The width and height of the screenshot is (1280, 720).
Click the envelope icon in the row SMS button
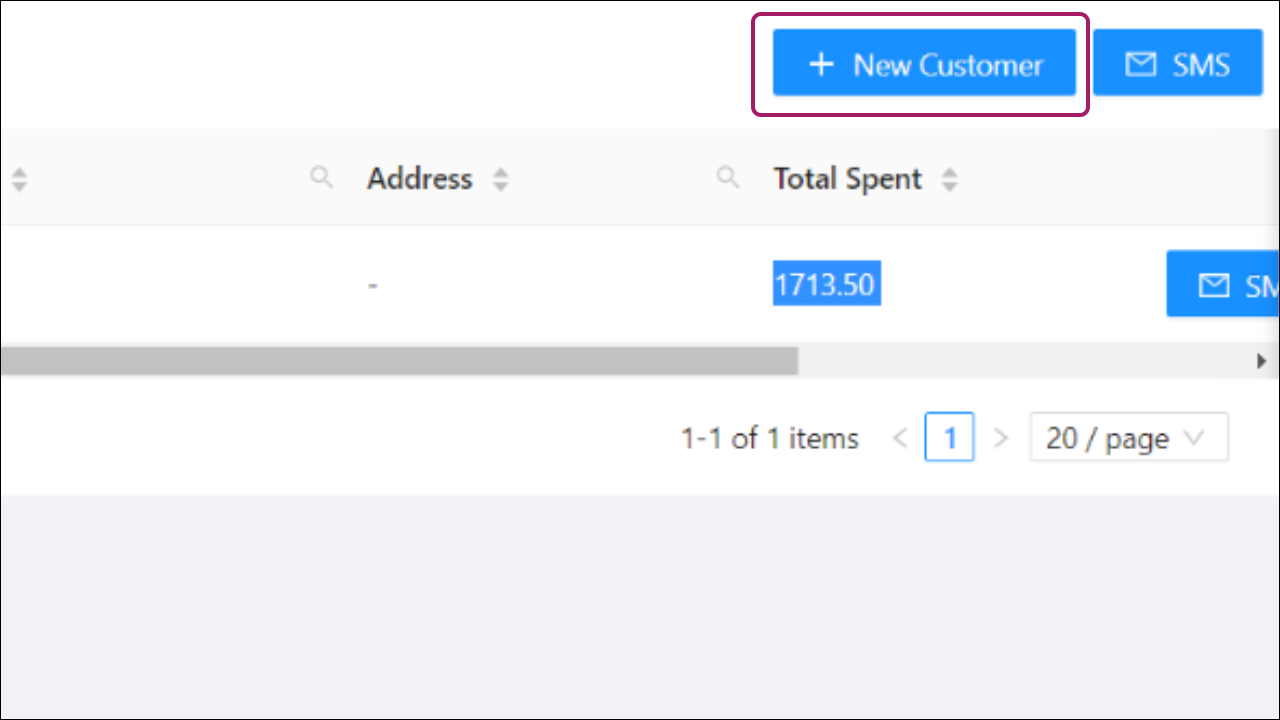1214,286
